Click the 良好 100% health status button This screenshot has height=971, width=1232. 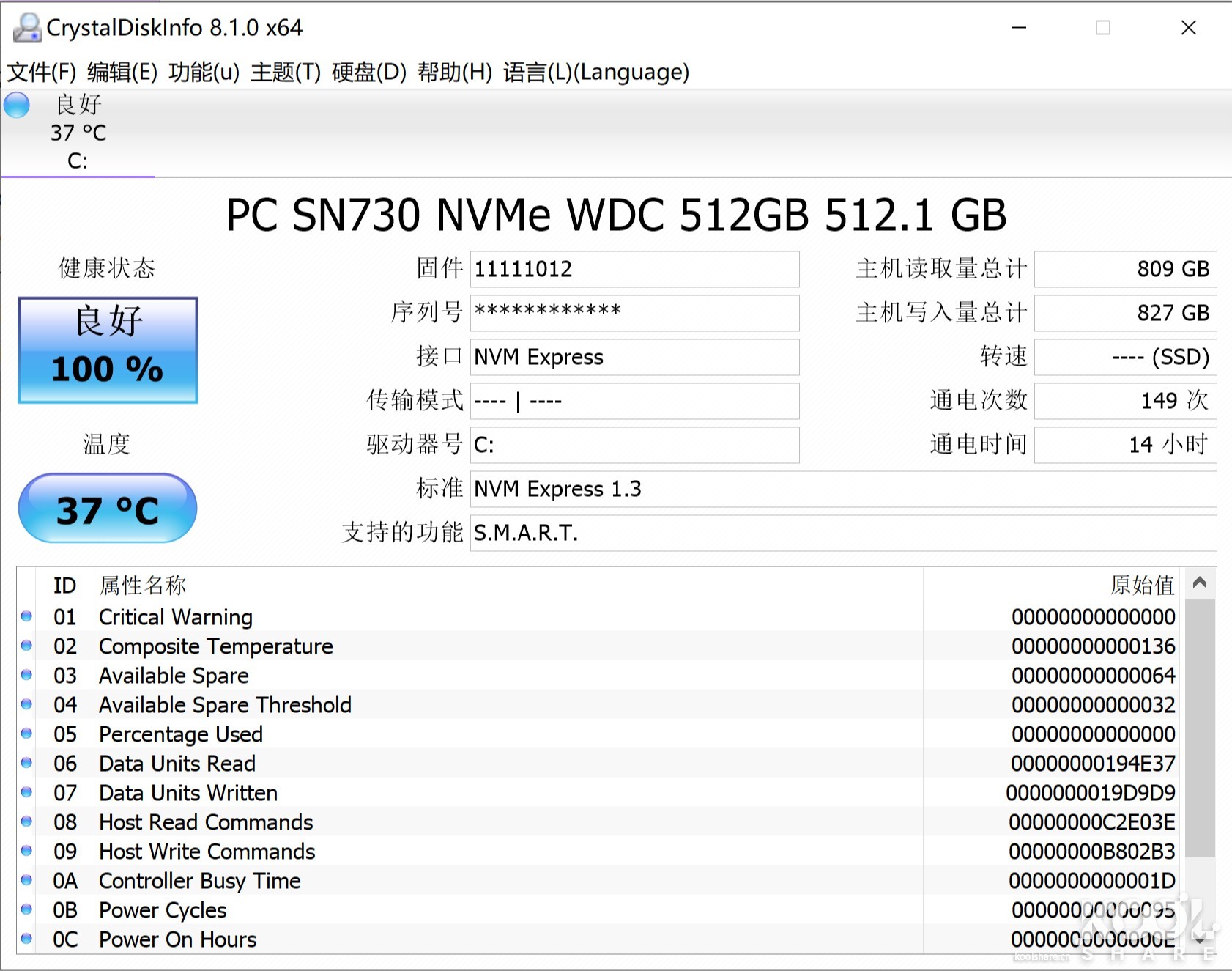coord(107,350)
